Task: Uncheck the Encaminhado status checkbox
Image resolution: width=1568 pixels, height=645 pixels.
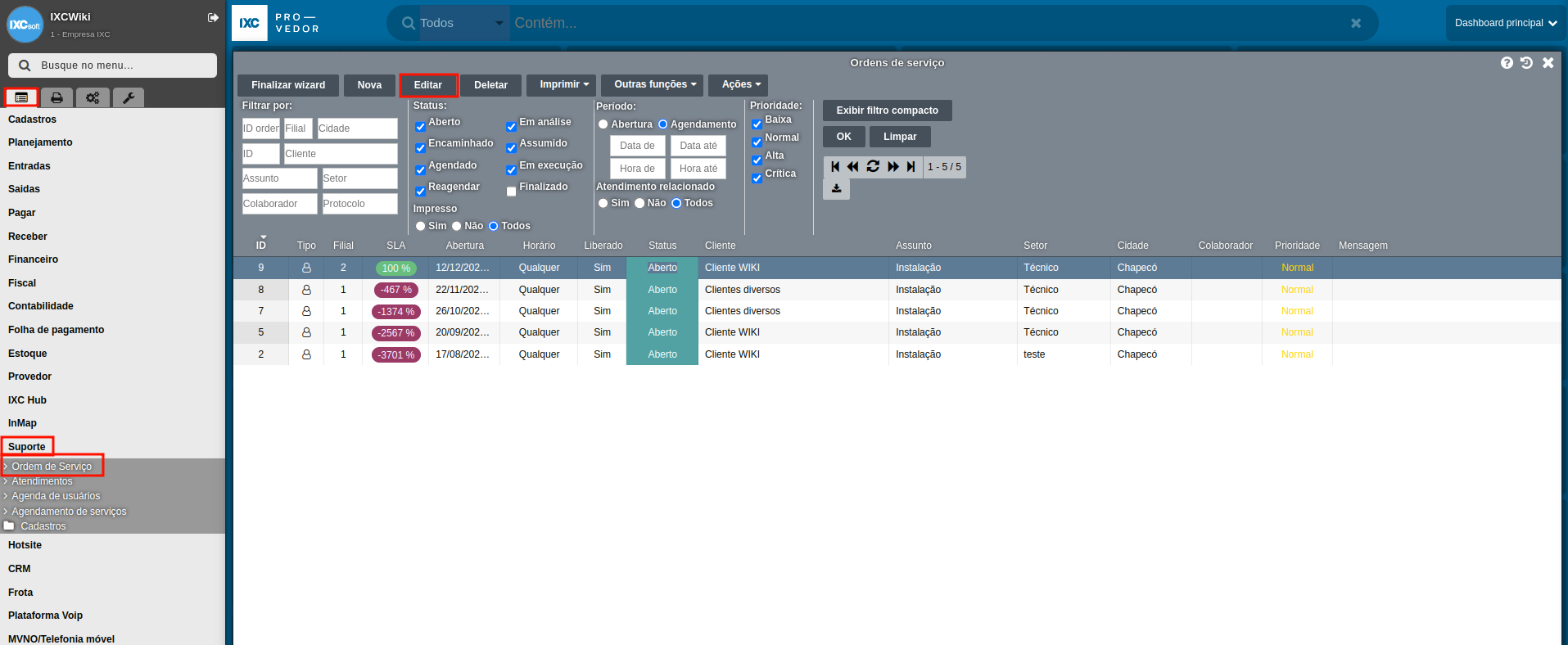Action: click(x=420, y=148)
